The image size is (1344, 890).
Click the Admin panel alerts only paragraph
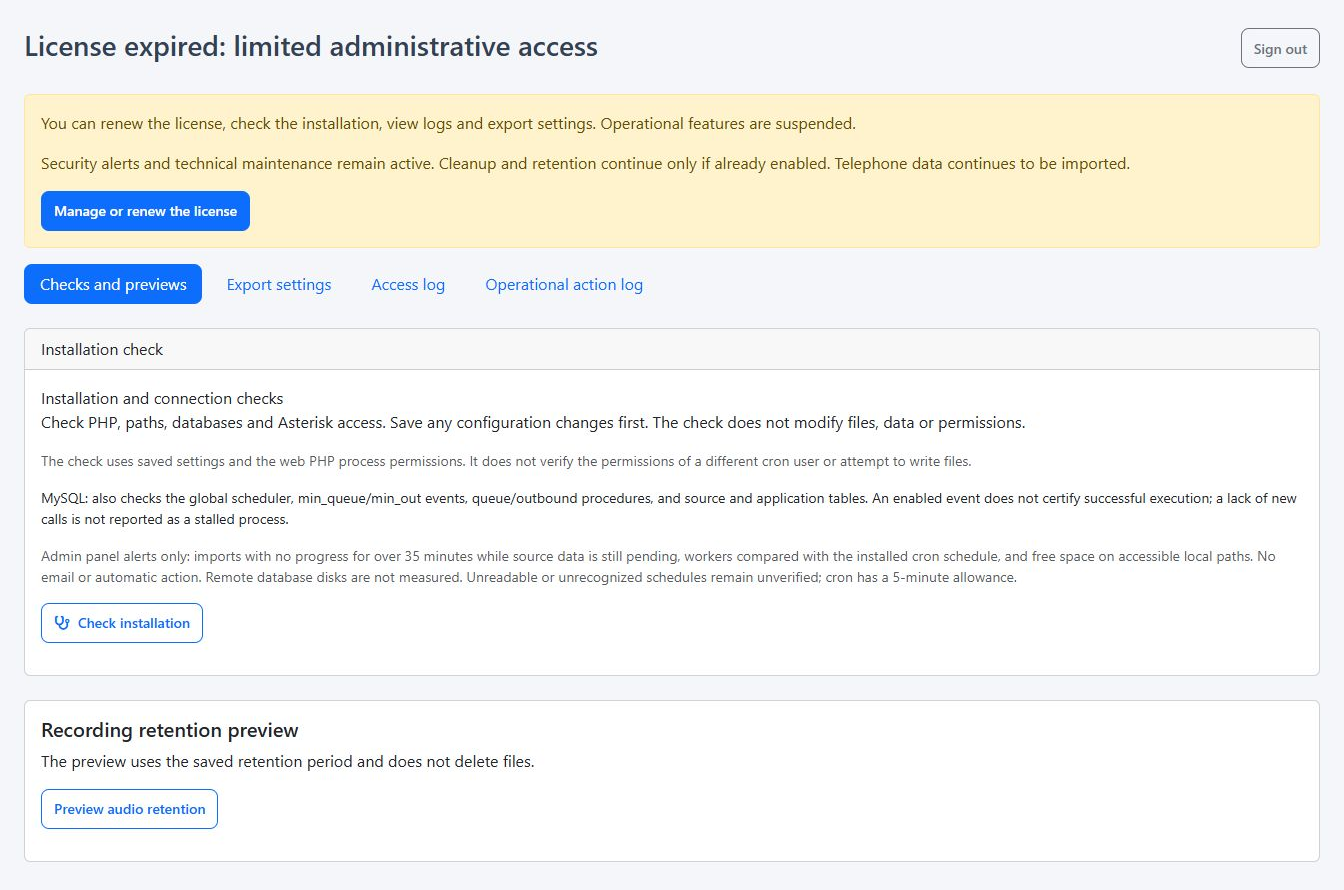tap(658, 567)
